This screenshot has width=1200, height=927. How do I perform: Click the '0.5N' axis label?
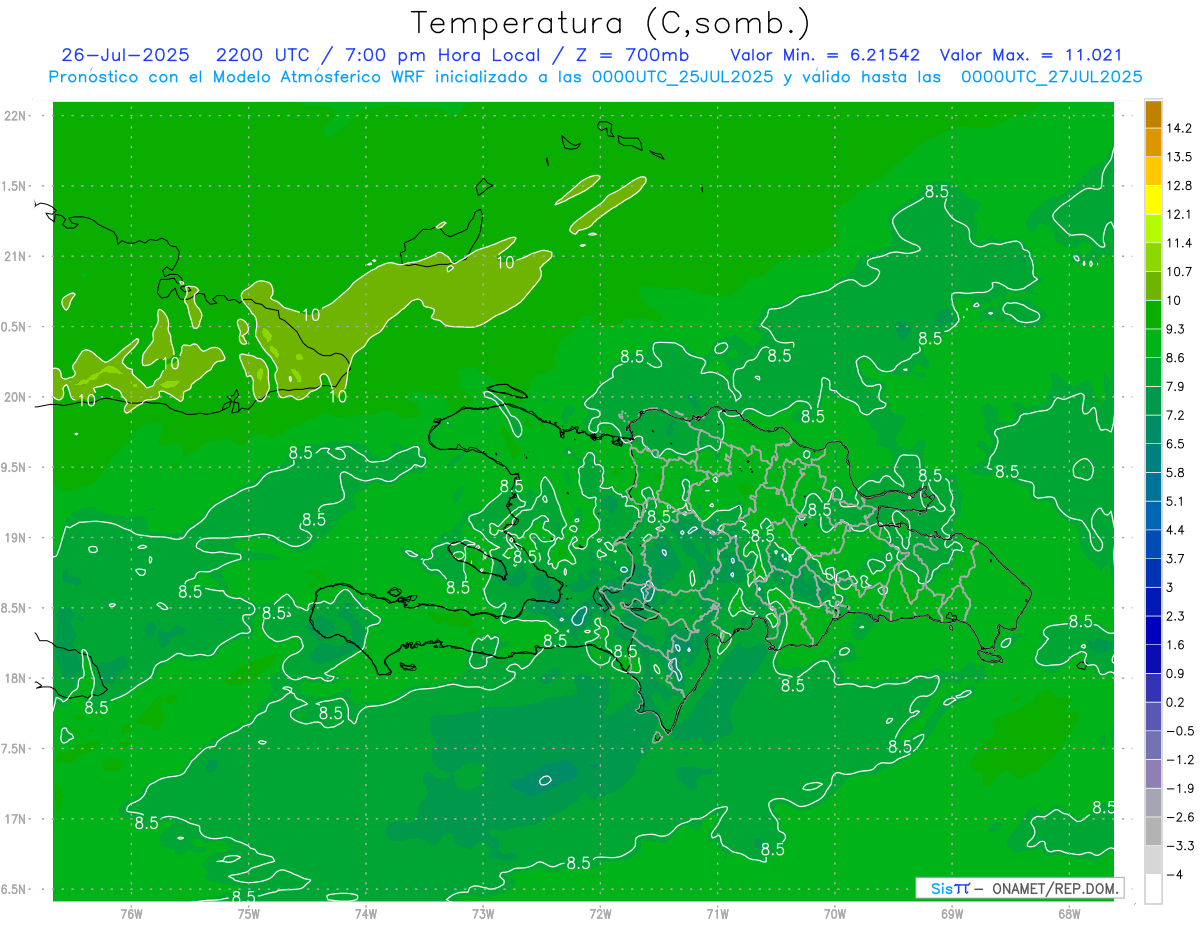pos(15,327)
